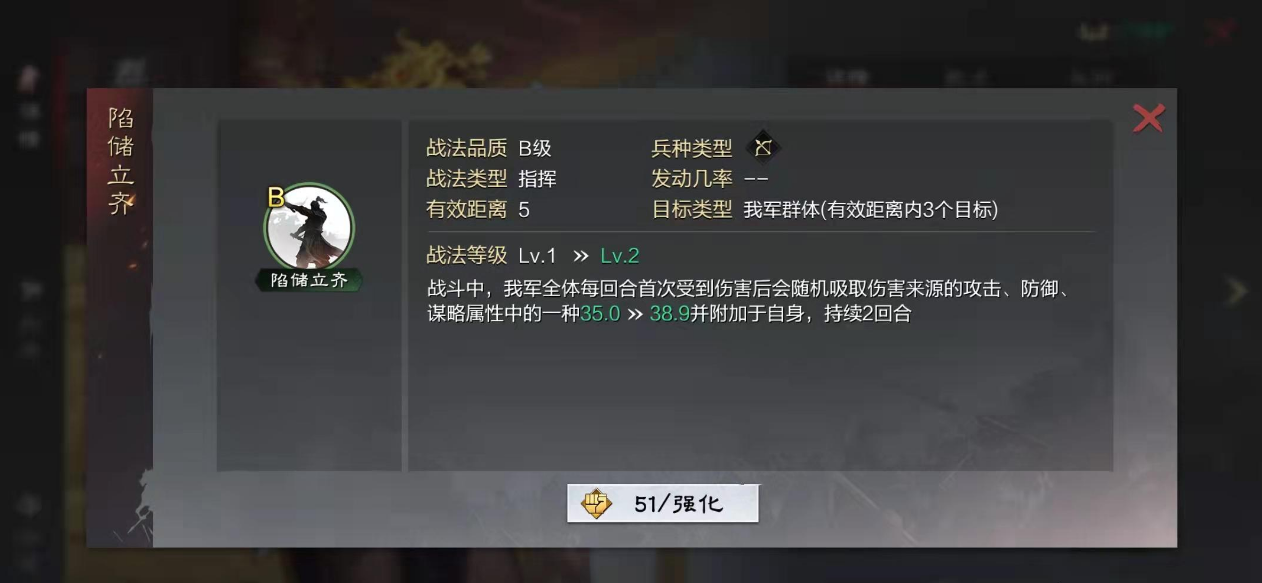Viewport: 1262px width, 583px height.
Task: Close the 陷储立齐 skill dialog
Action: coord(1148,118)
